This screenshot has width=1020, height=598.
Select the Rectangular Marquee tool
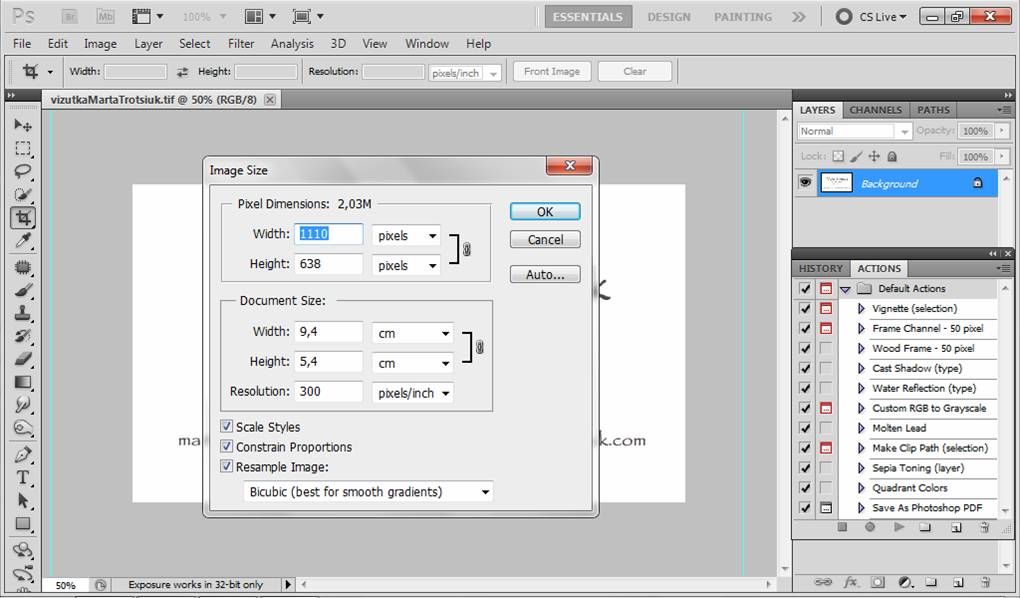coord(23,148)
